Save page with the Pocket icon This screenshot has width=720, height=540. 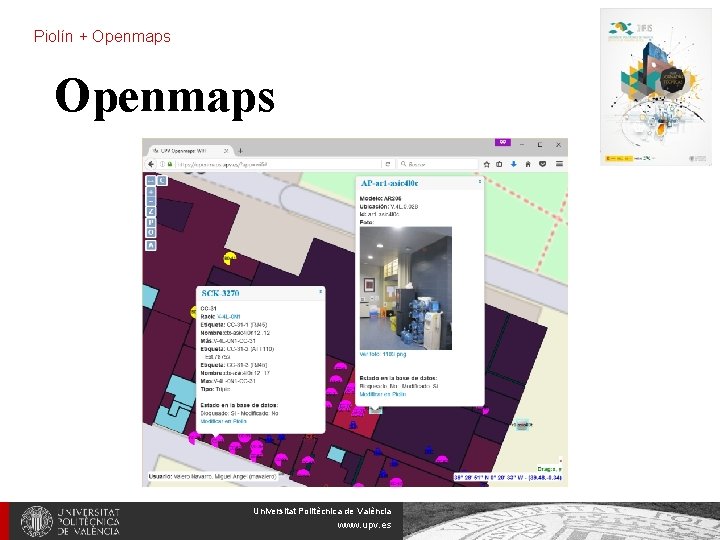coord(542,164)
